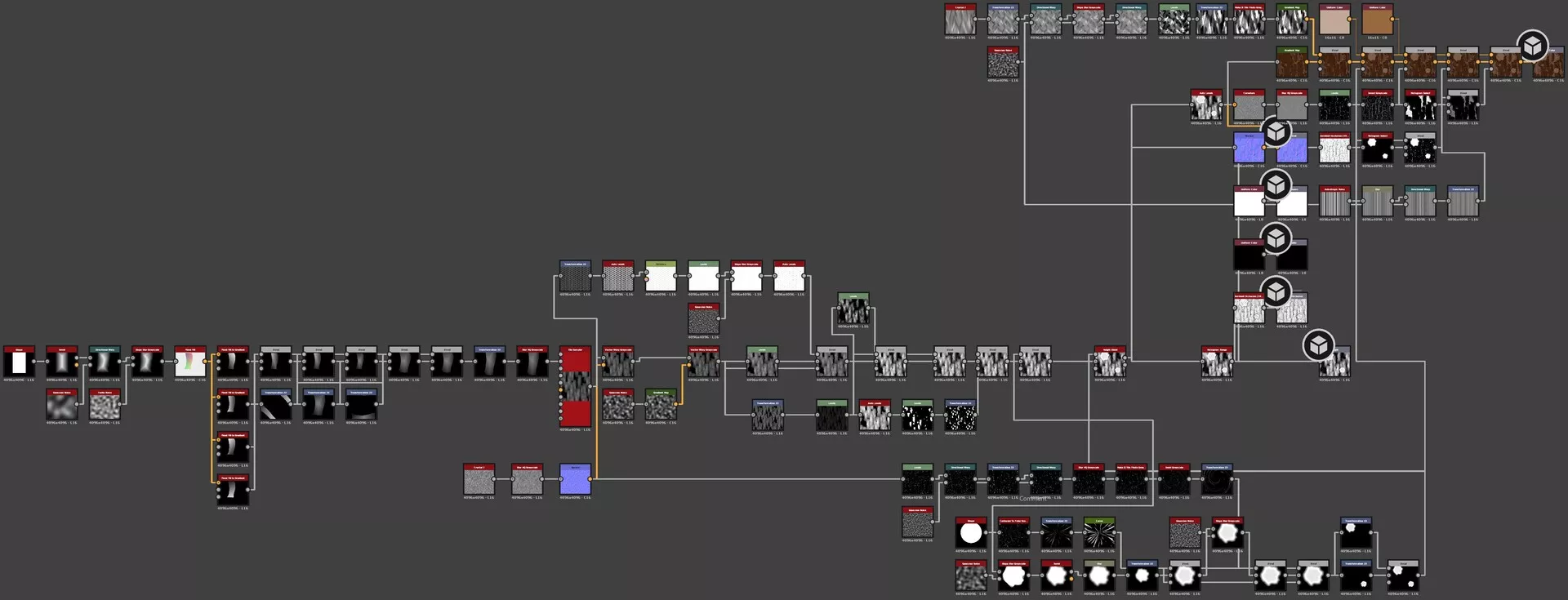Select the striped Anisotropic Noise node
The image size is (1568, 600).
(1334, 202)
